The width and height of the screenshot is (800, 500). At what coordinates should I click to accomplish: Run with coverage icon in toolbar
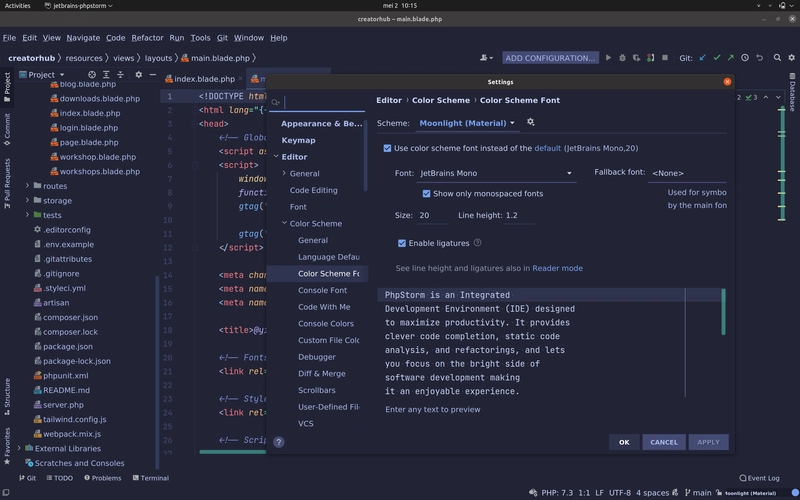(636, 58)
